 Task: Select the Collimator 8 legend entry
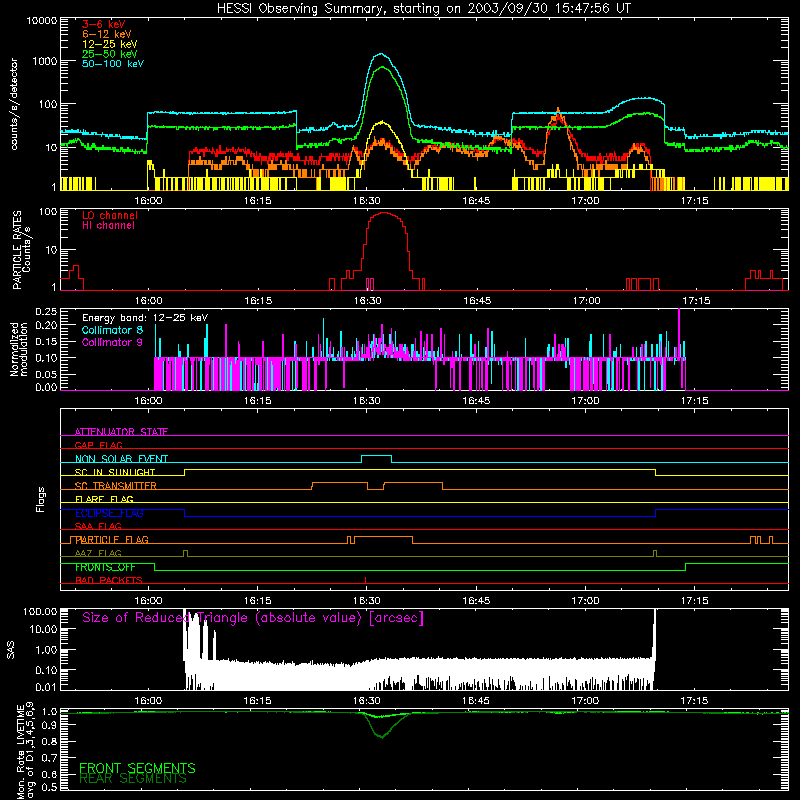(112, 330)
